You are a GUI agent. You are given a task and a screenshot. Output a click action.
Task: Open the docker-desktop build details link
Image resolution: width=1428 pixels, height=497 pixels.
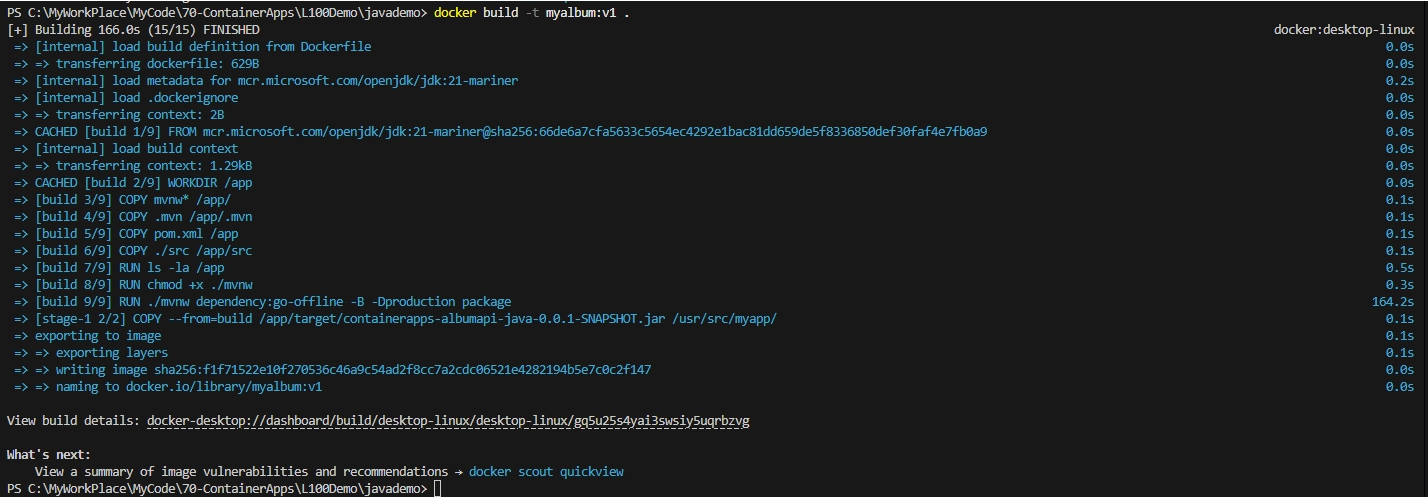click(448, 421)
